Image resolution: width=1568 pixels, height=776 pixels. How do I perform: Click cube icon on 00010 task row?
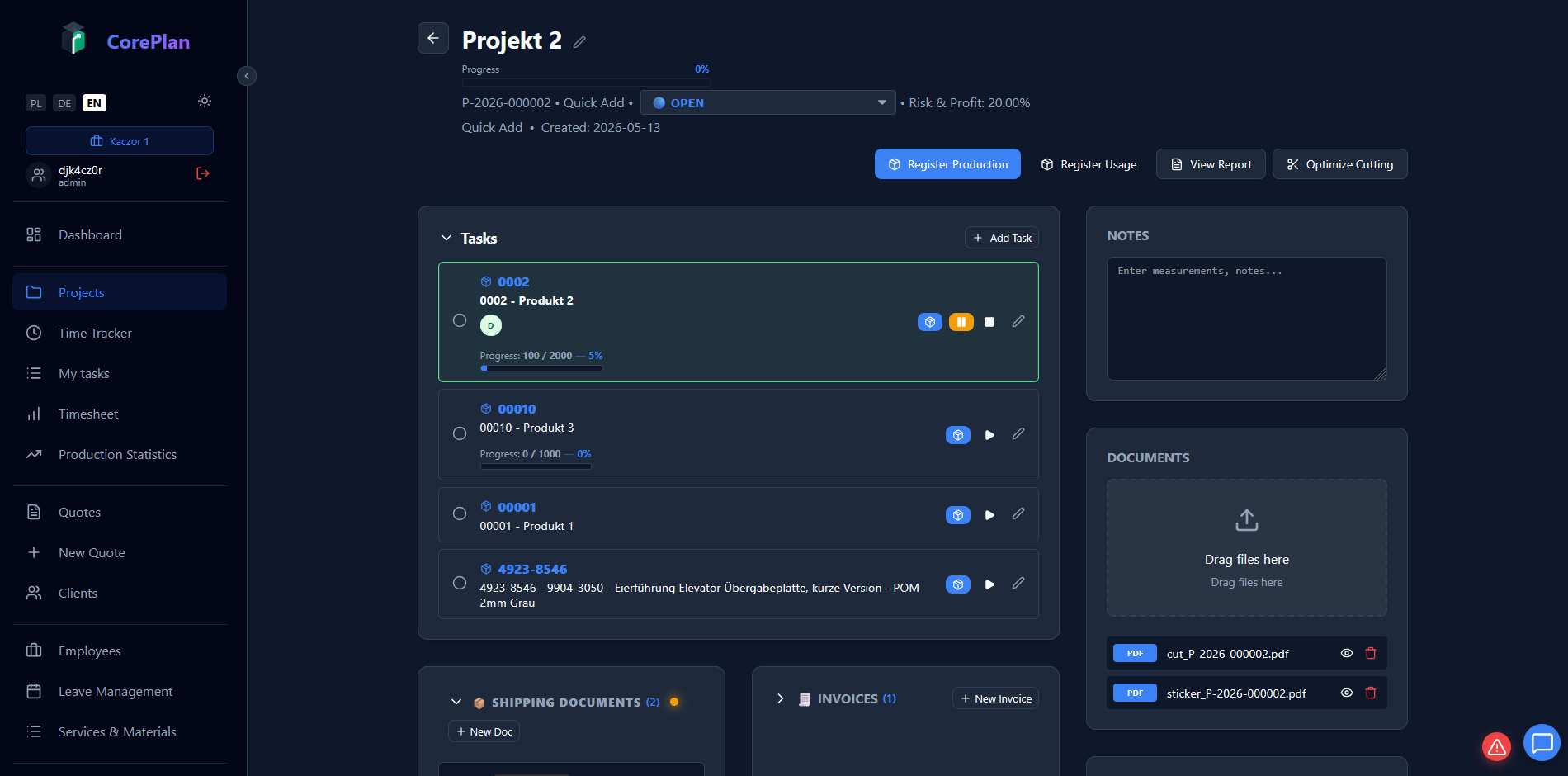tap(957, 435)
